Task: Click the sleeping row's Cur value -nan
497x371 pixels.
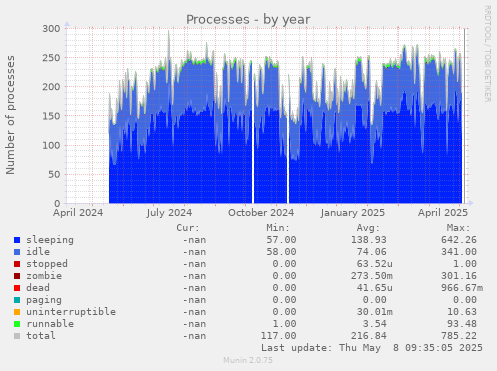Action: 194,240
